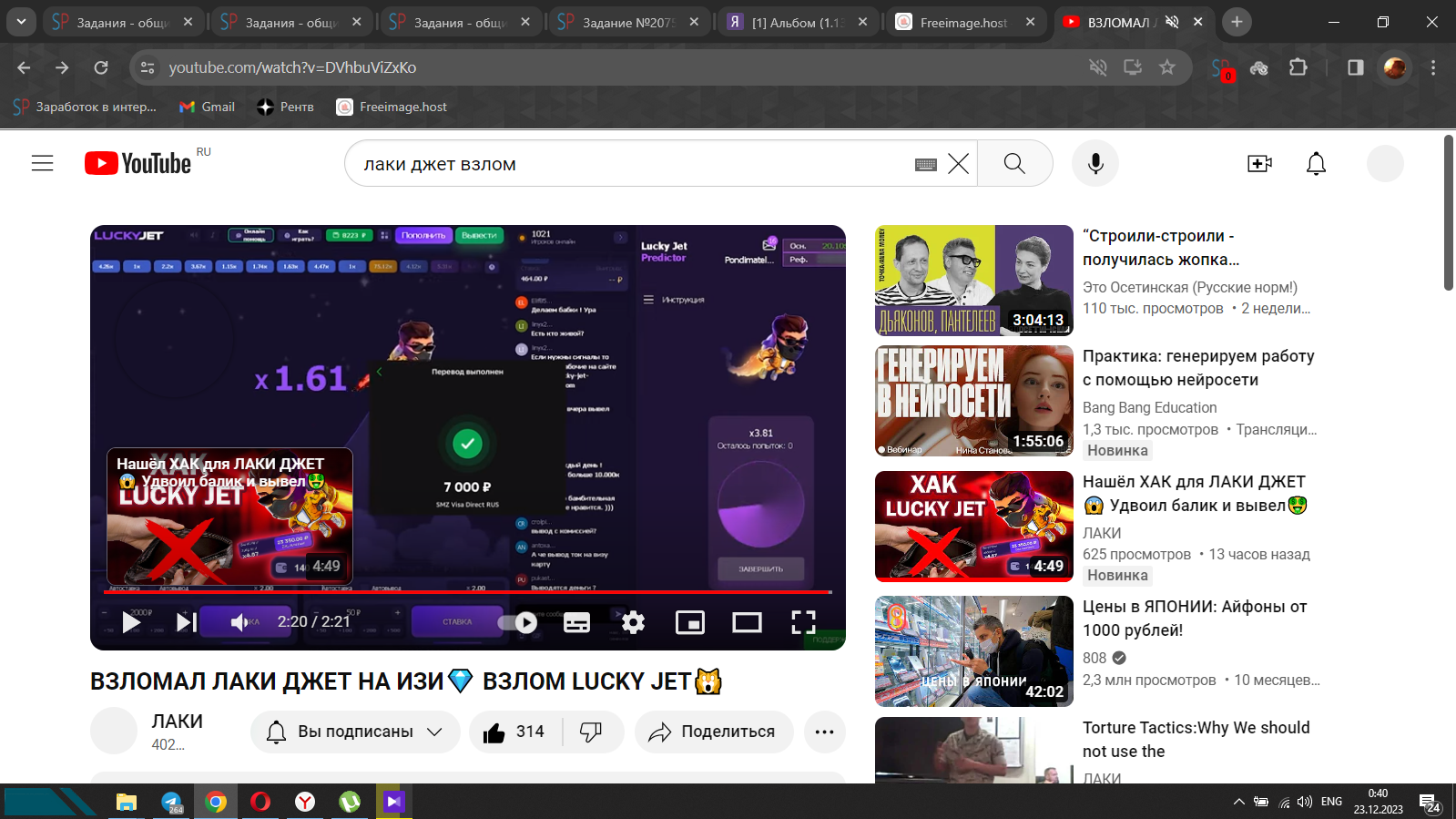Clear the search box text
The width and height of the screenshot is (1456, 819).
tap(958, 164)
